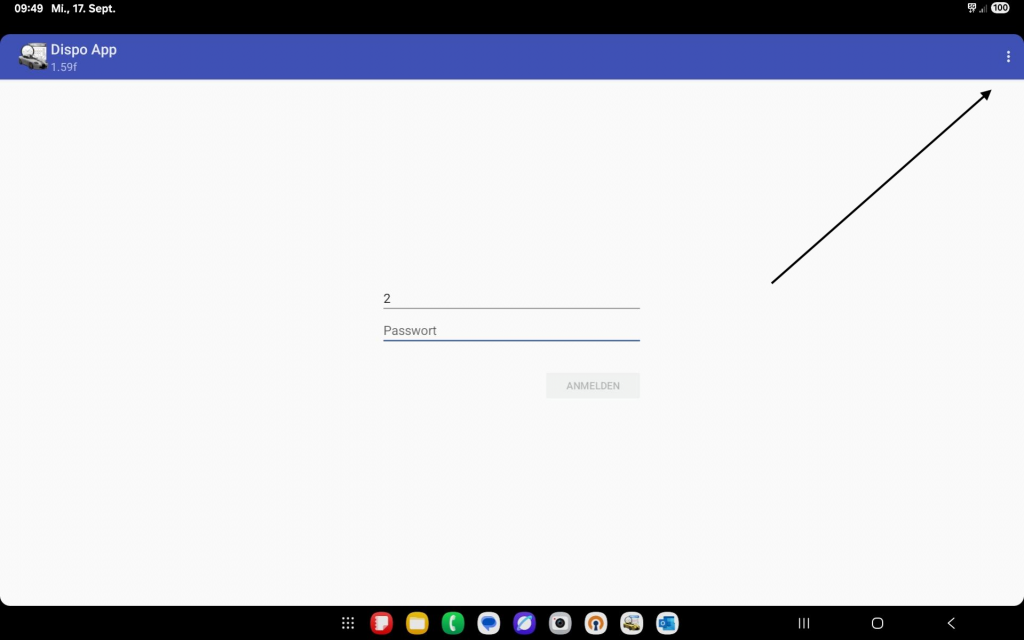Tap the Dispo App truck logo

(32, 57)
